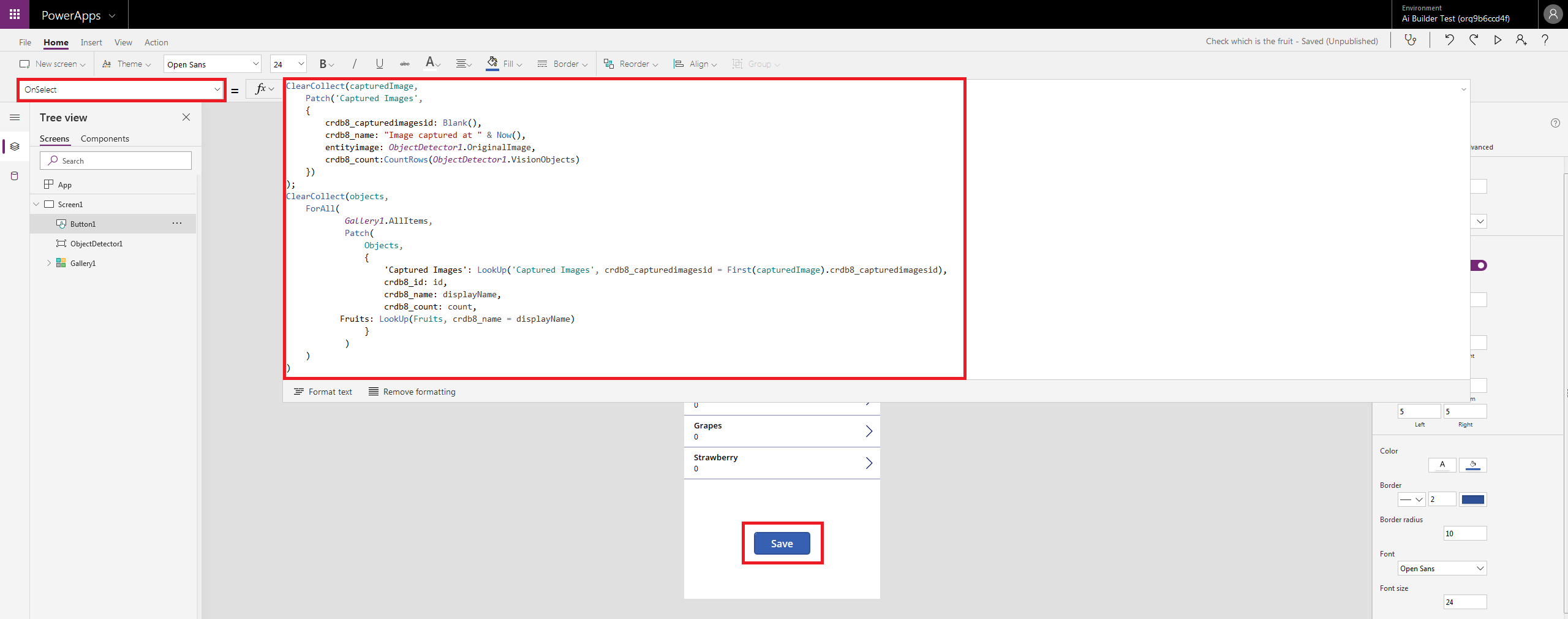This screenshot has height=619, width=1568.
Task: Click the Undo arrow icon
Action: coord(1449,40)
